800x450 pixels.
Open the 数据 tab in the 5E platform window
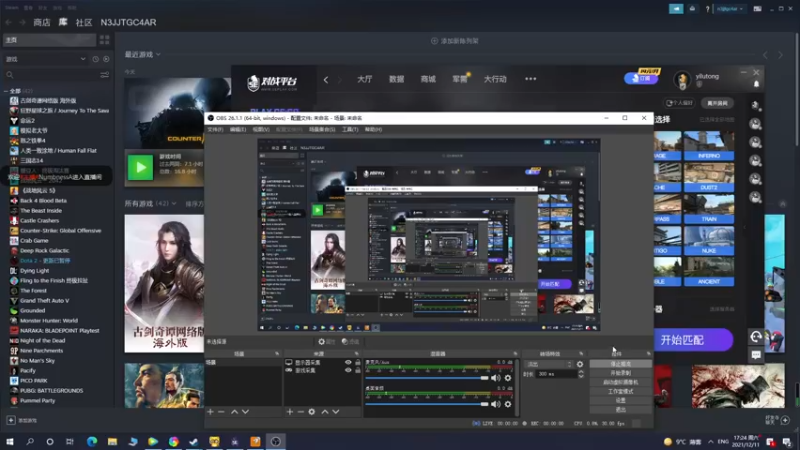(396, 79)
